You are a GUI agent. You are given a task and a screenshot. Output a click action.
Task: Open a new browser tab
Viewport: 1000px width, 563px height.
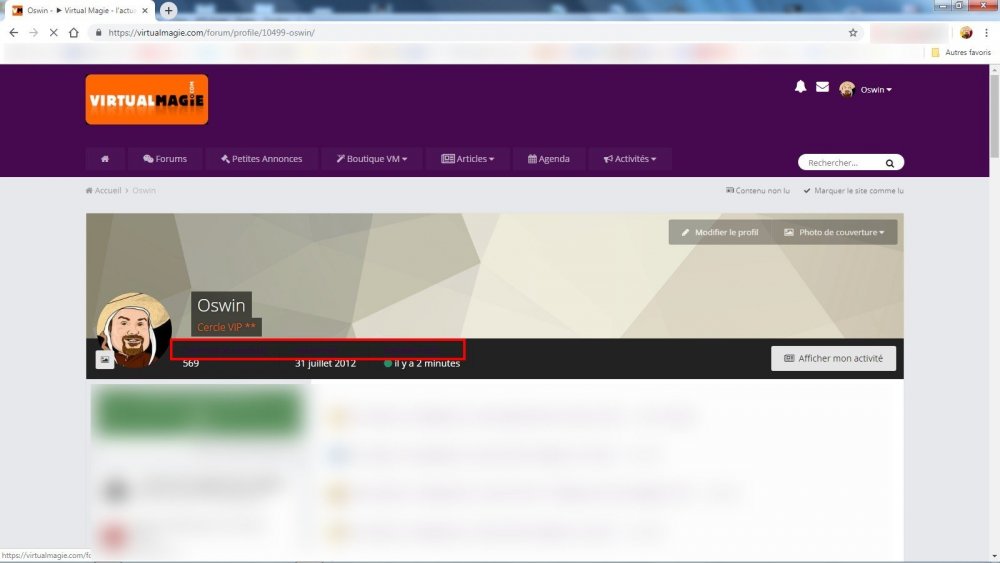(x=169, y=10)
